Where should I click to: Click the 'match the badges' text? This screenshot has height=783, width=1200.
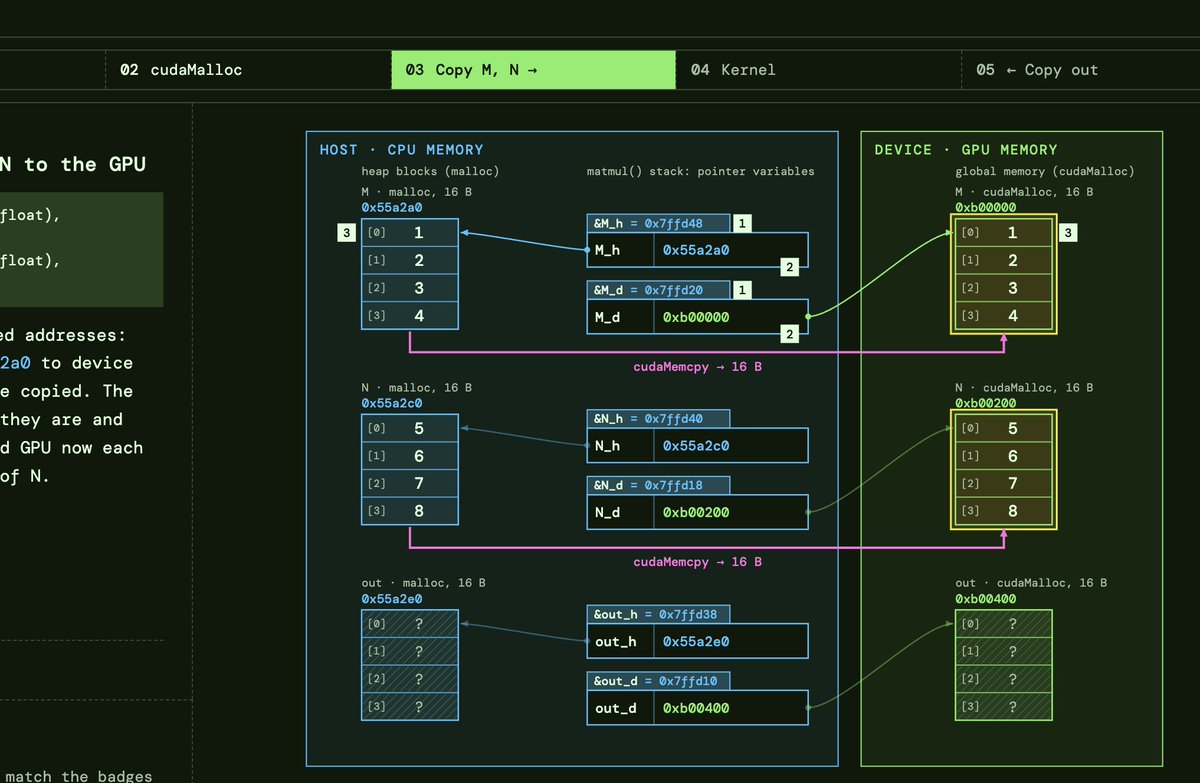(x=77, y=775)
